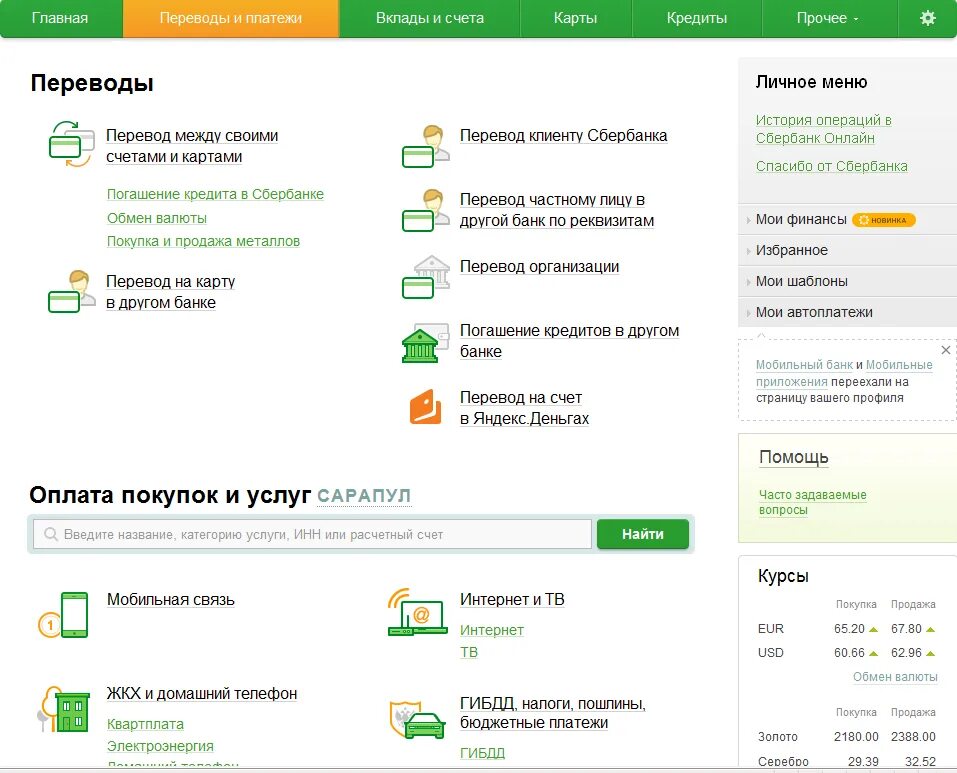Screen dimensions: 957x773
Task: Open the Обмен валюты link under transfers
Action: tap(157, 218)
